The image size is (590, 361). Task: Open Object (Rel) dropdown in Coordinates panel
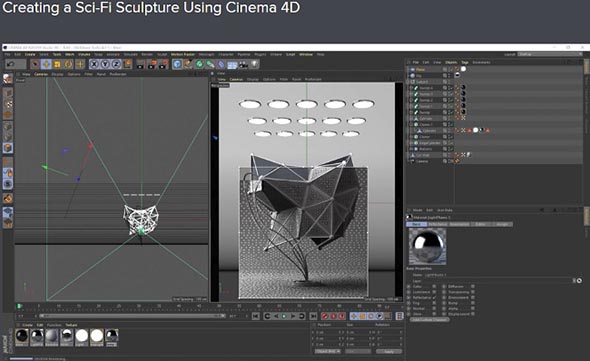327,352
